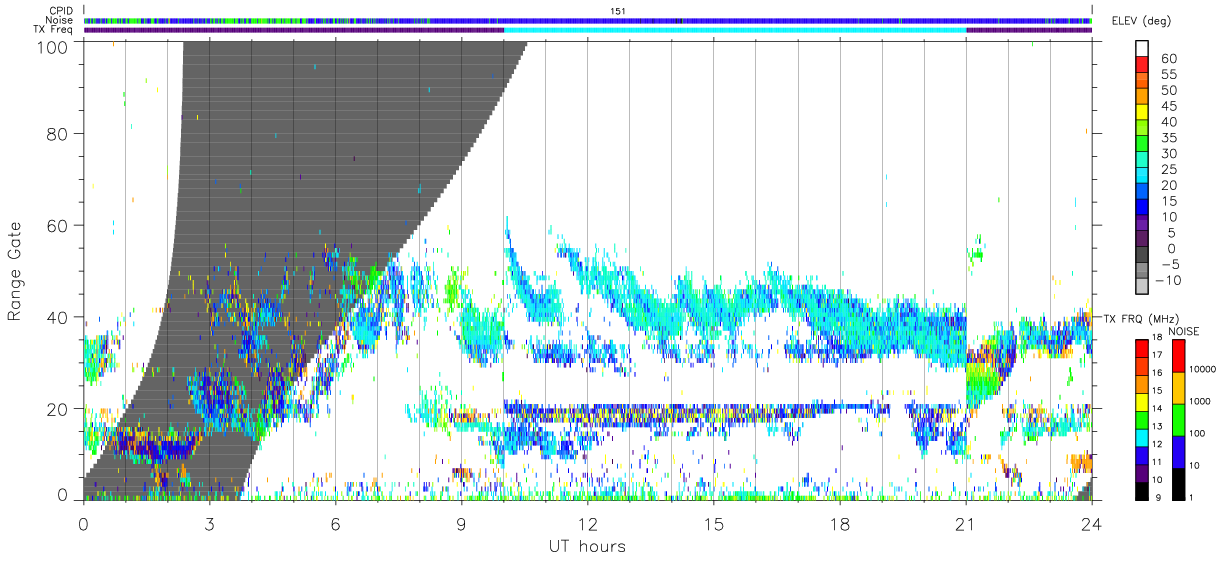Click the "ELEV (deg)" colorbar title

(x=1142, y=21)
